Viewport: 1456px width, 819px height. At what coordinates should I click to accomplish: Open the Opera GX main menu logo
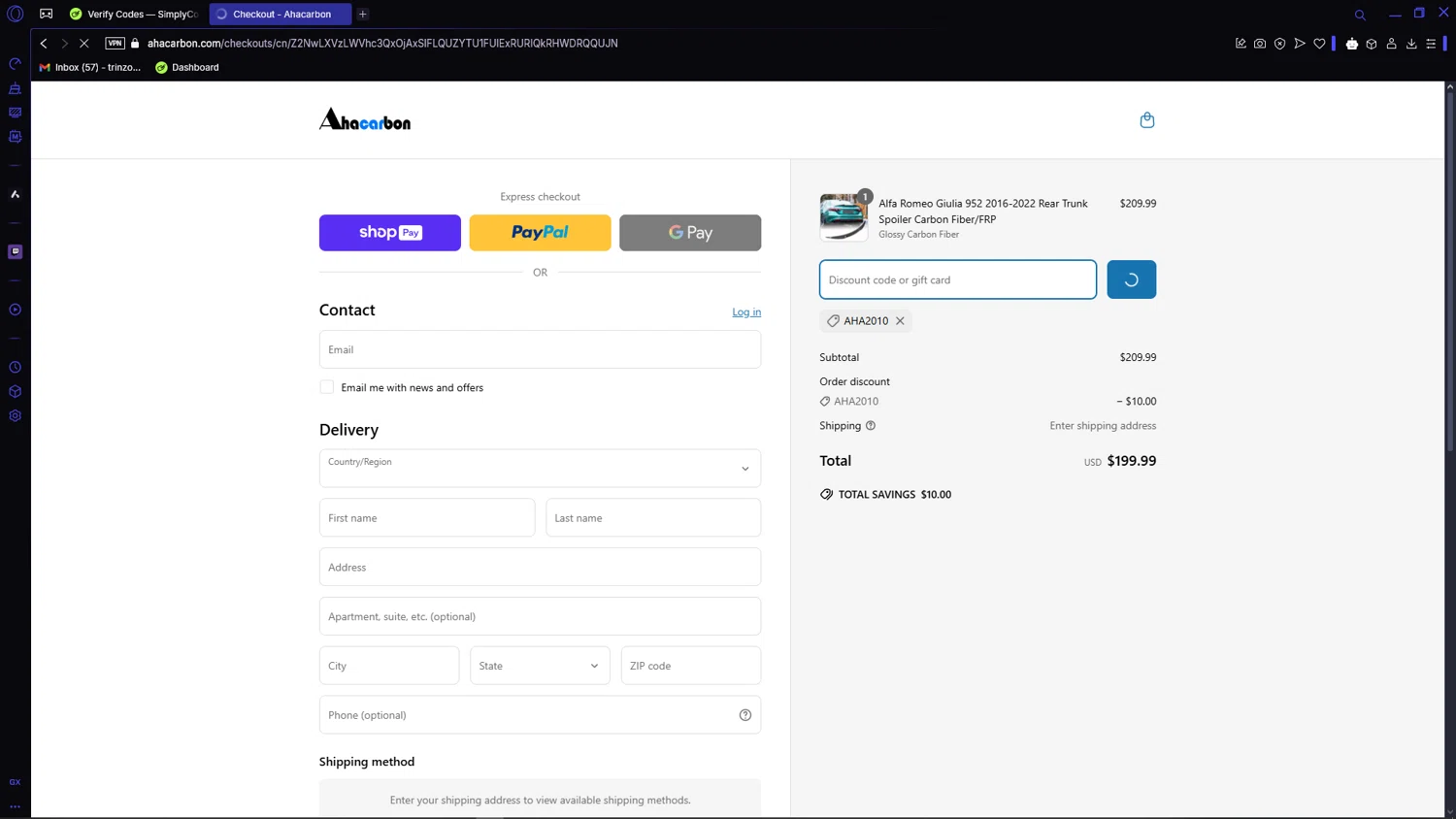click(15, 14)
